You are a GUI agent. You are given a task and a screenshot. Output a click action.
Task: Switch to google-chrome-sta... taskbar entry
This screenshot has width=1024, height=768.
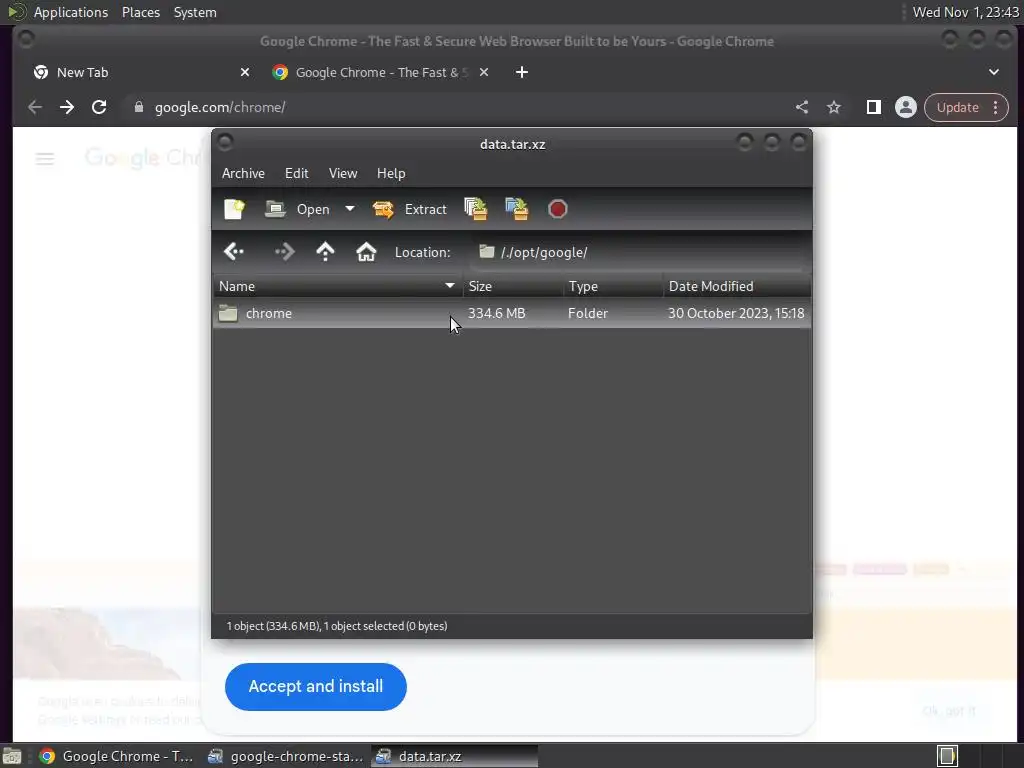point(285,756)
